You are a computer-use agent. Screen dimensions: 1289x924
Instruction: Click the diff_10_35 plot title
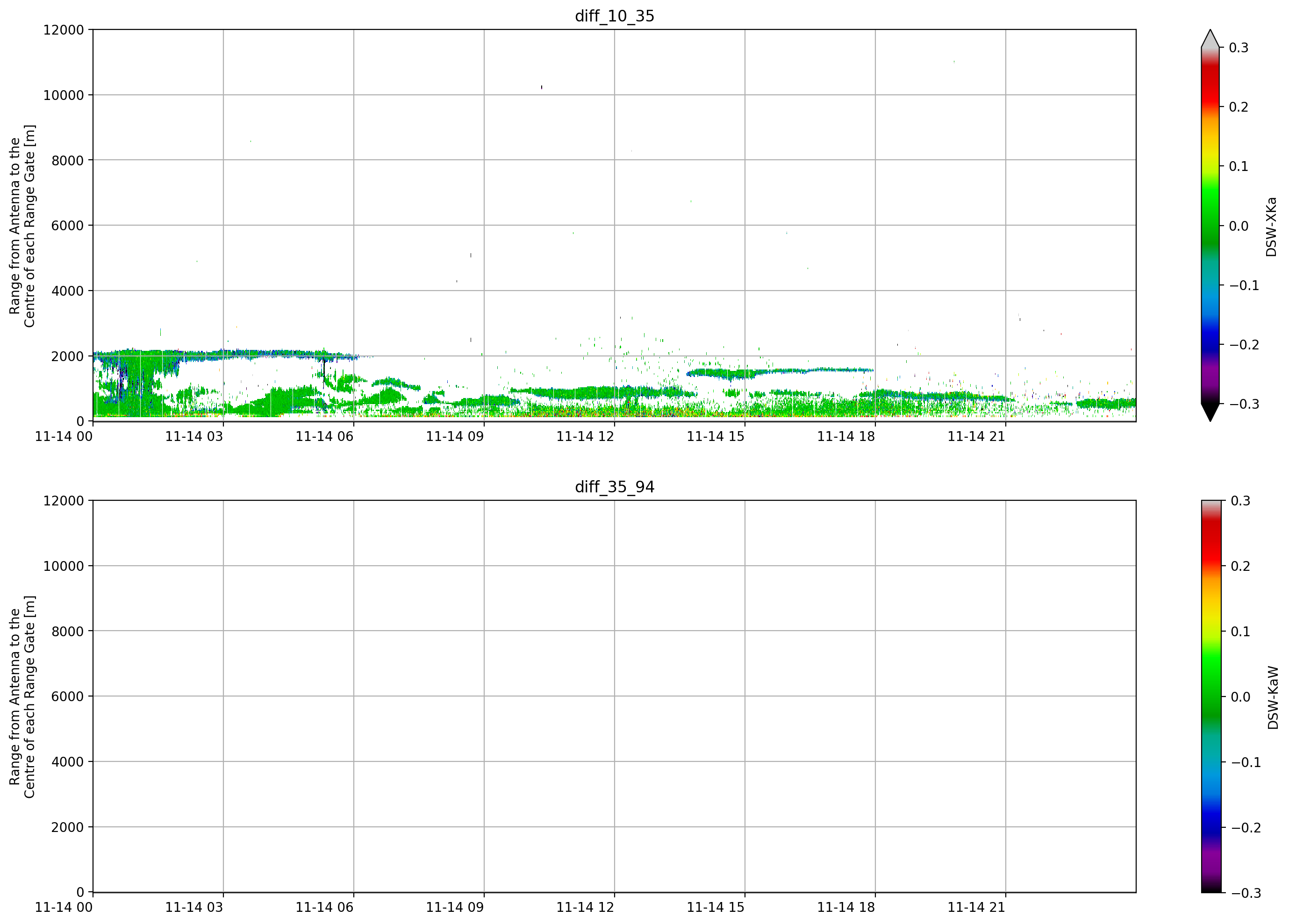click(x=615, y=16)
